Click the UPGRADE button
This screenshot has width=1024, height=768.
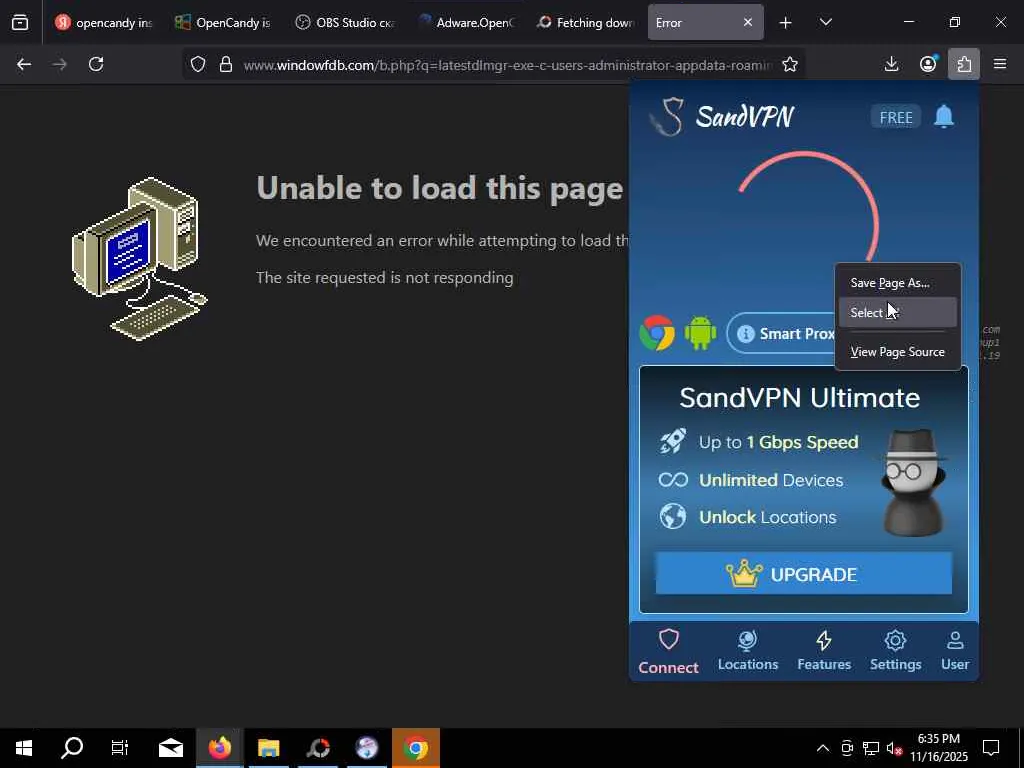(x=803, y=574)
